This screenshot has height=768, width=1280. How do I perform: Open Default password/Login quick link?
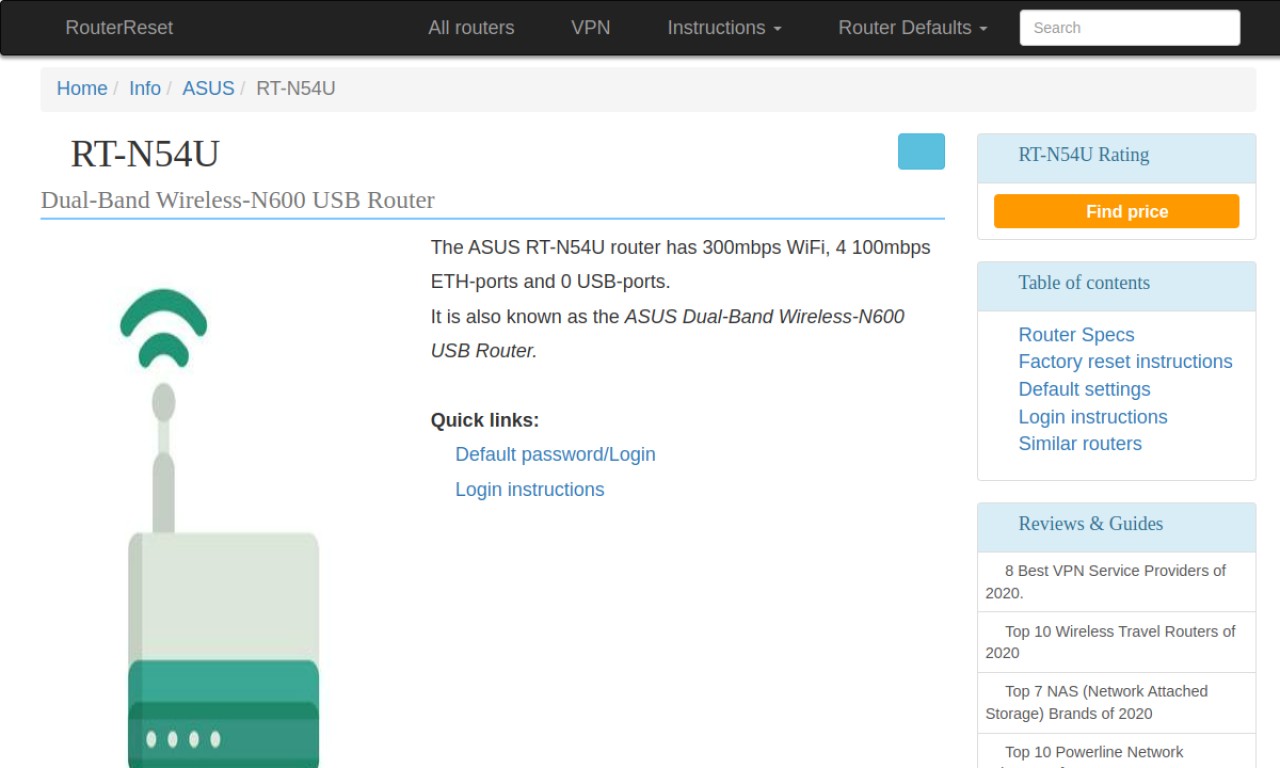(x=555, y=454)
